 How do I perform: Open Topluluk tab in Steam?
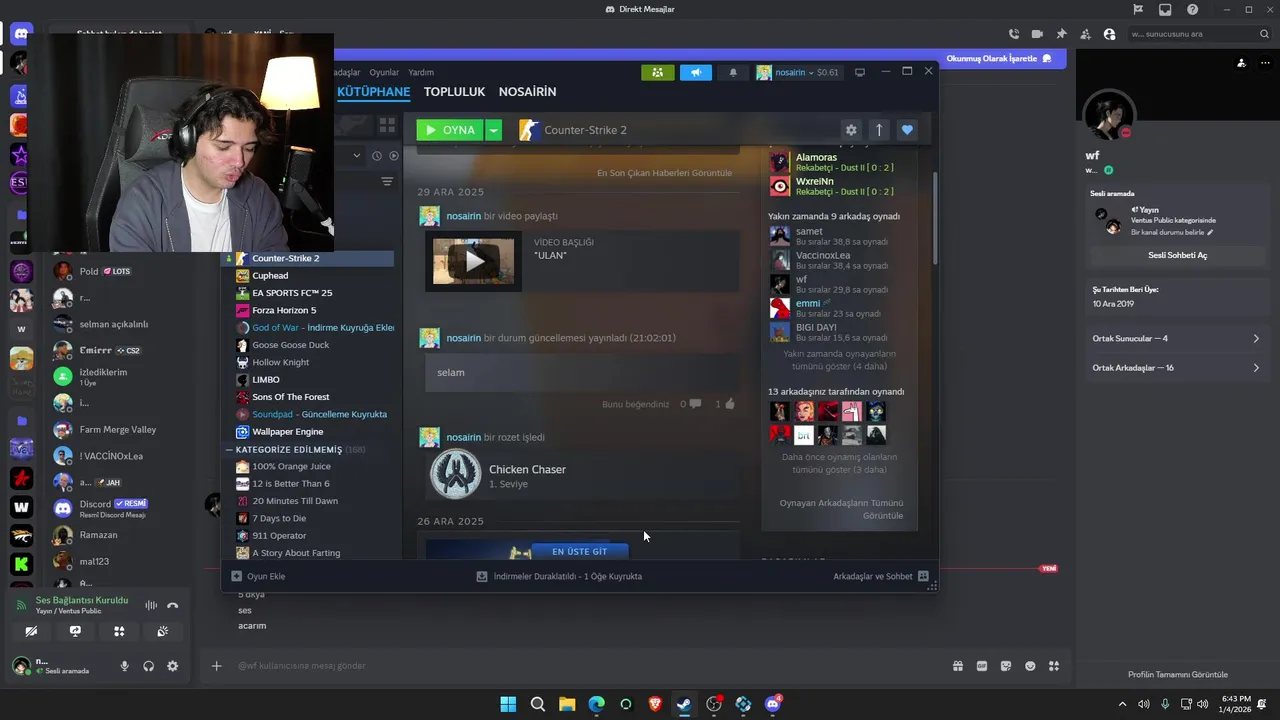point(454,91)
